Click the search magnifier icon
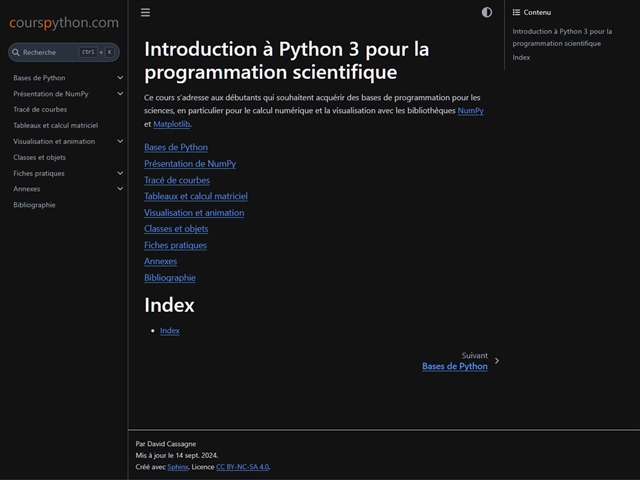 pos(17,52)
